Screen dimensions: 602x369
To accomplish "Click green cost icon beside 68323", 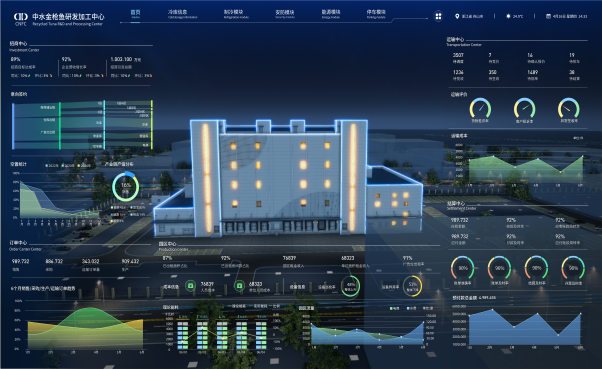I will pos(239,286).
